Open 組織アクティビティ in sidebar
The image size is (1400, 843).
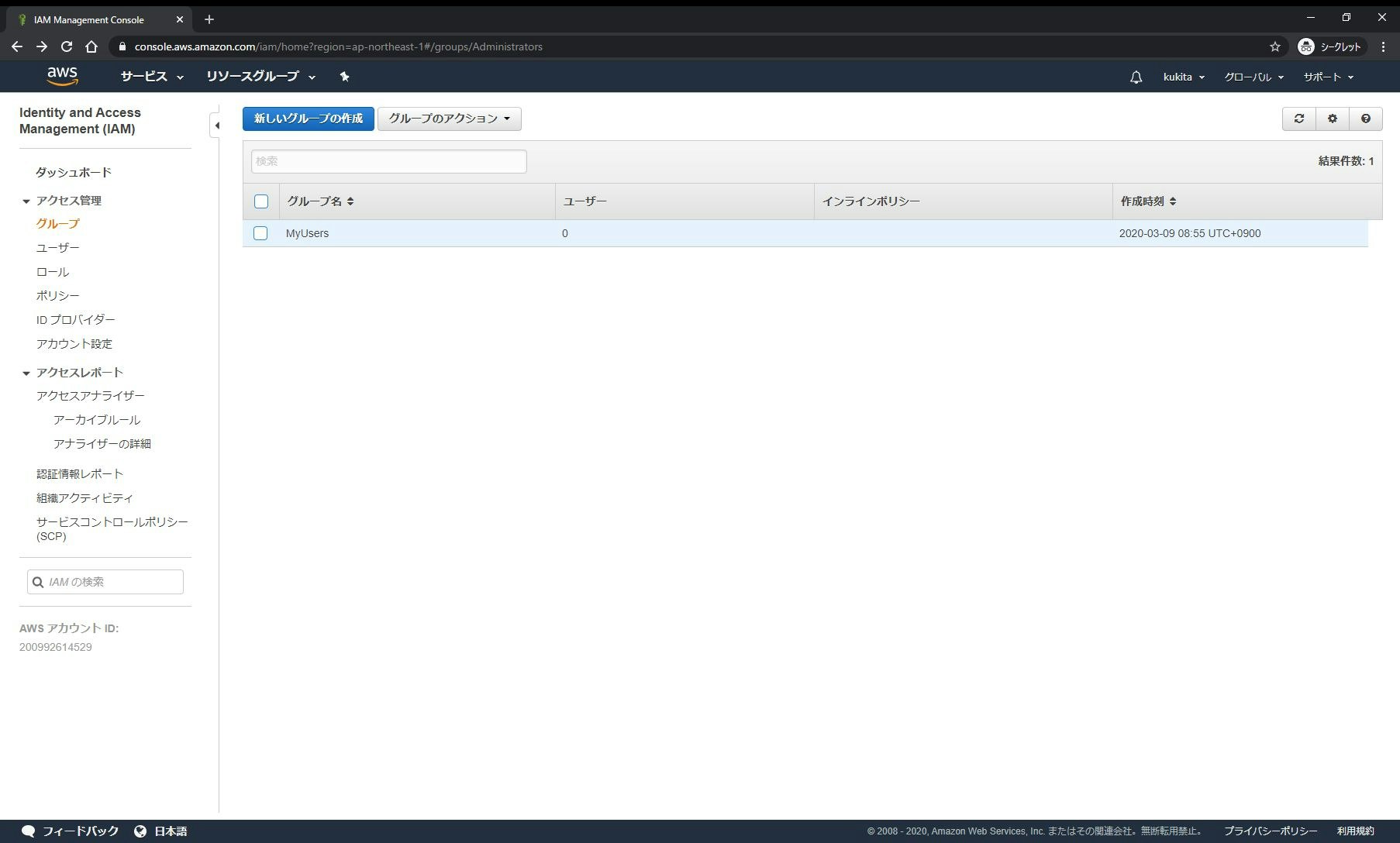85,498
